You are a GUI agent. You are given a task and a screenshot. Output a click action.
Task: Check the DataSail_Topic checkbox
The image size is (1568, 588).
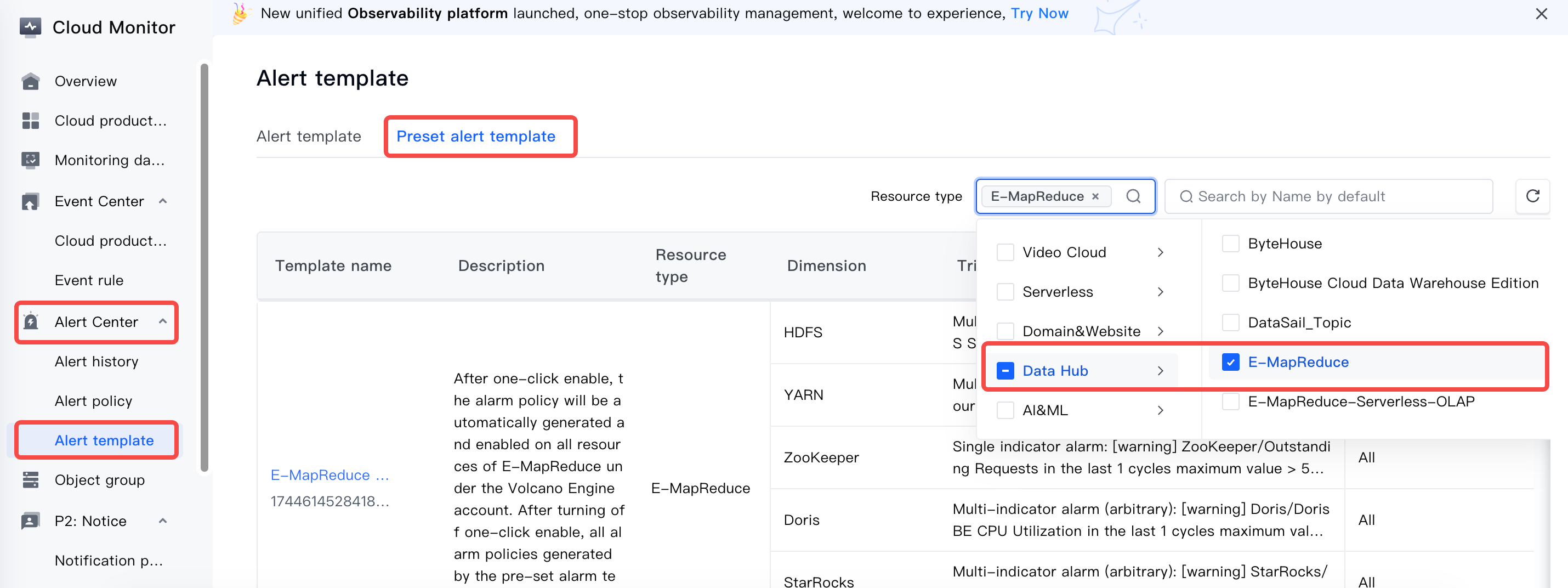[1230, 323]
